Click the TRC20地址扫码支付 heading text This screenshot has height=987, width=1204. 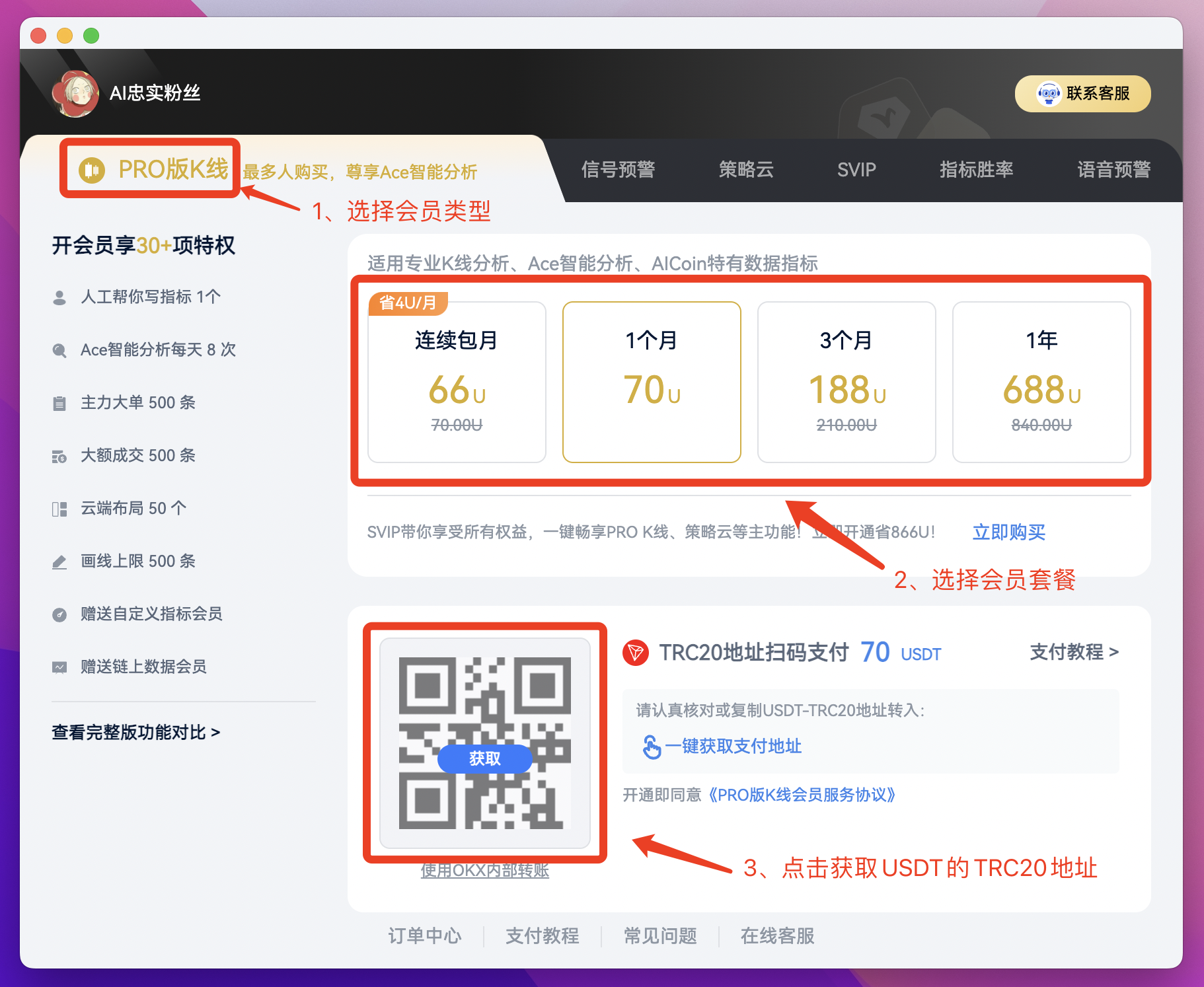tap(754, 653)
